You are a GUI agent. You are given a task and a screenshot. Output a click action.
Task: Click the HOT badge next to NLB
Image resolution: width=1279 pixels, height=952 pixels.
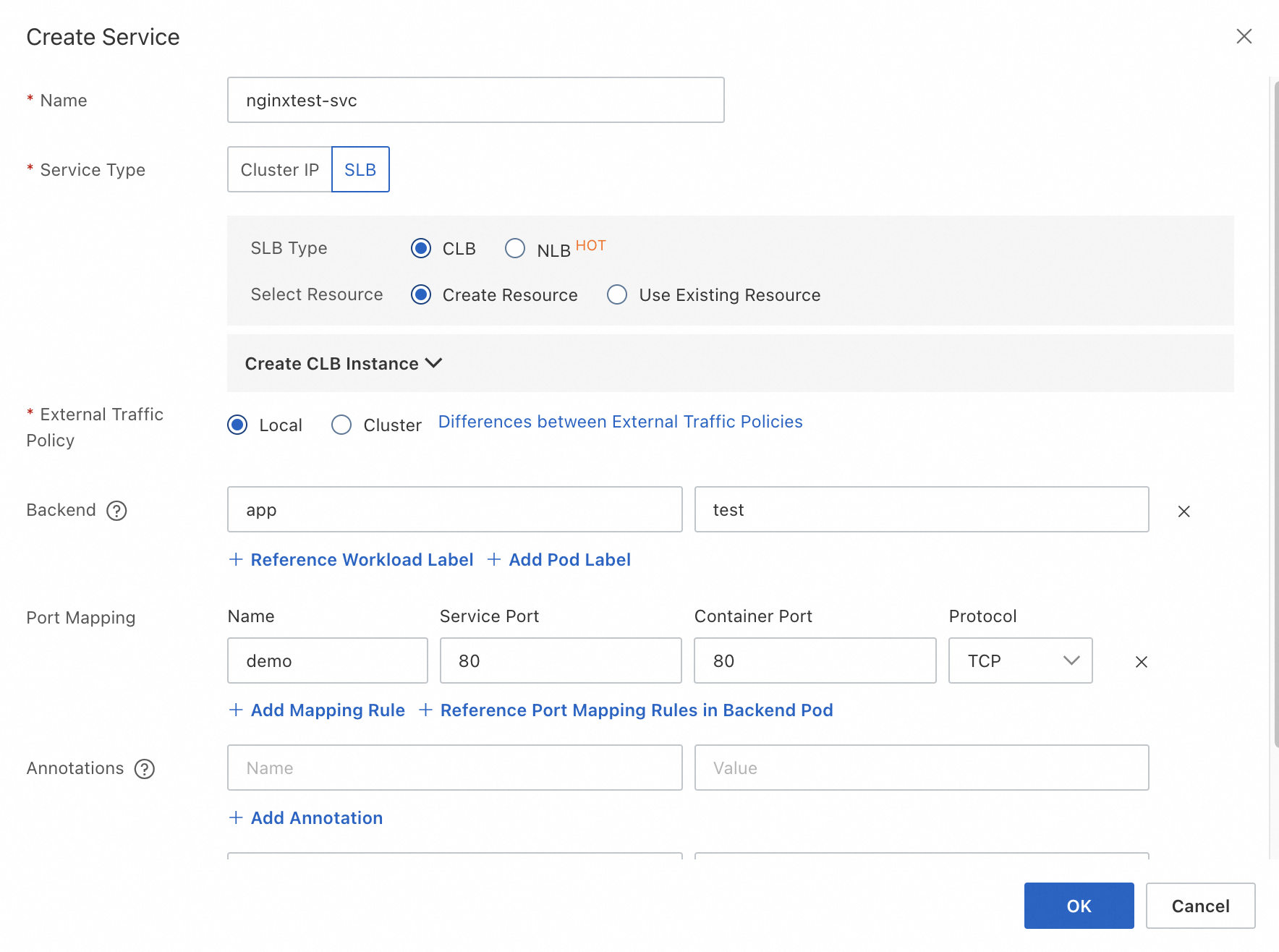coord(590,246)
